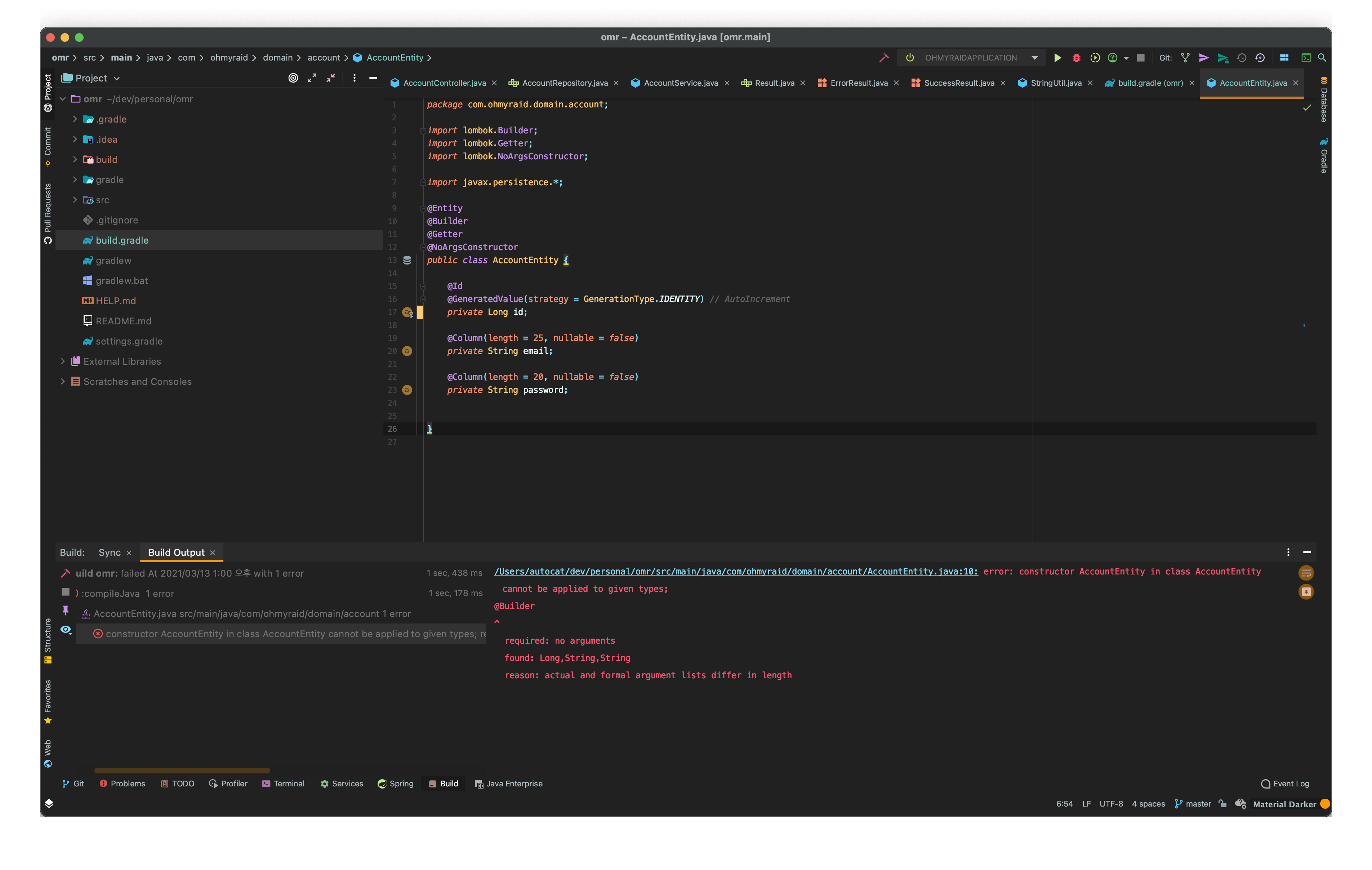Collapse all in the Project panel

pos(331,78)
